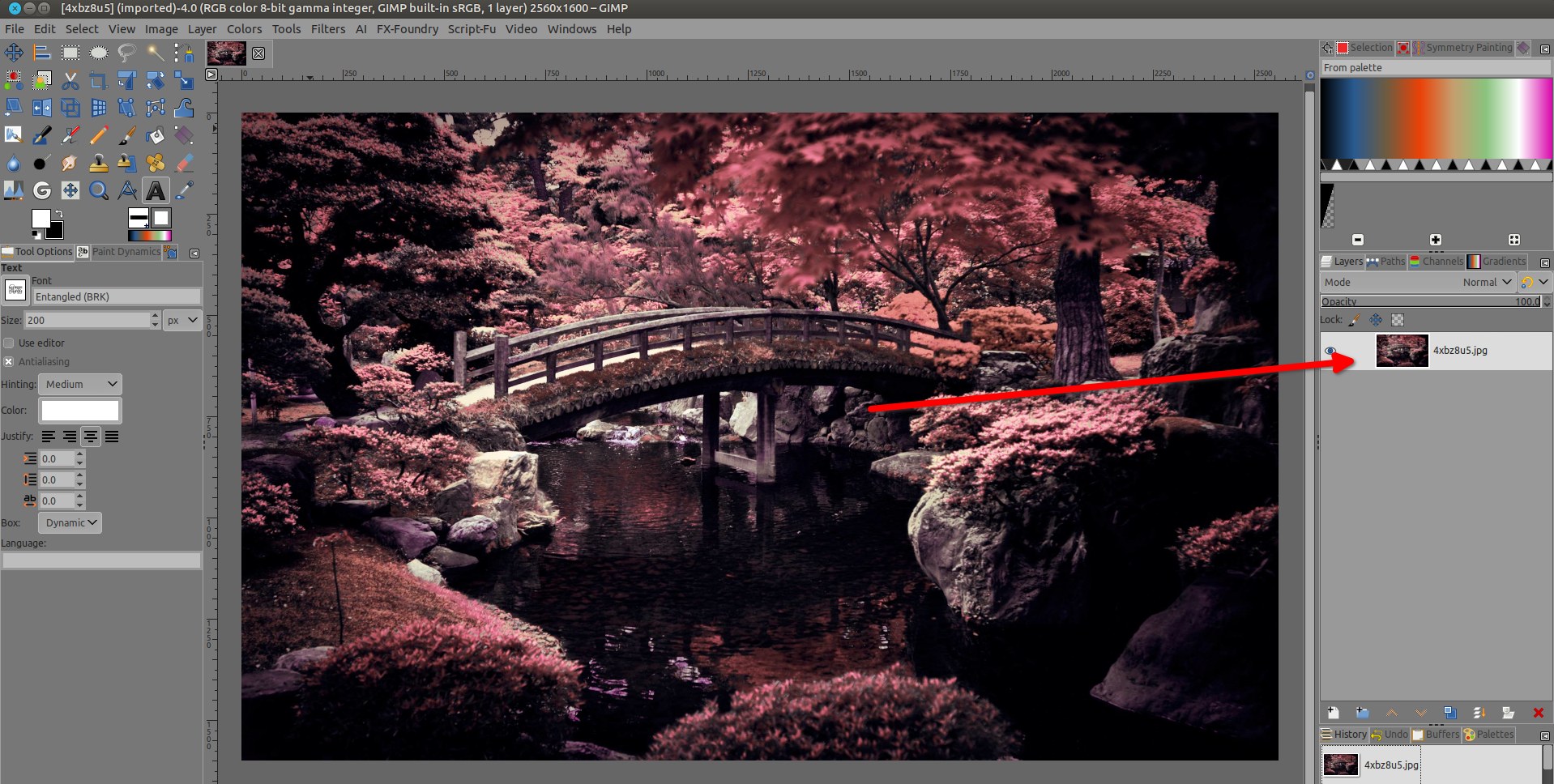Create a new layer
The height and width of the screenshot is (784, 1554).
point(1333,713)
